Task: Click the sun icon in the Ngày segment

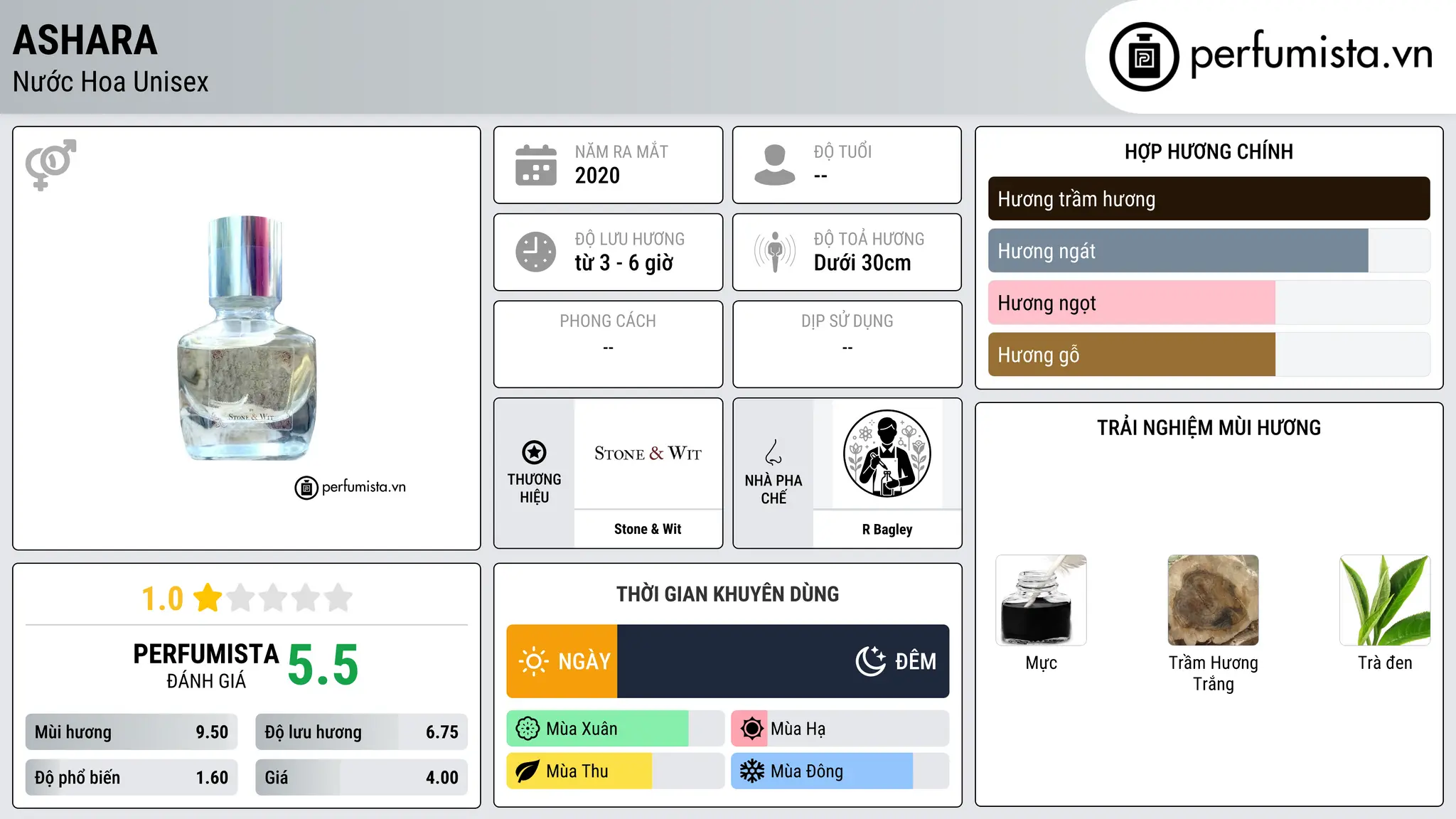Action: (x=533, y=661)
